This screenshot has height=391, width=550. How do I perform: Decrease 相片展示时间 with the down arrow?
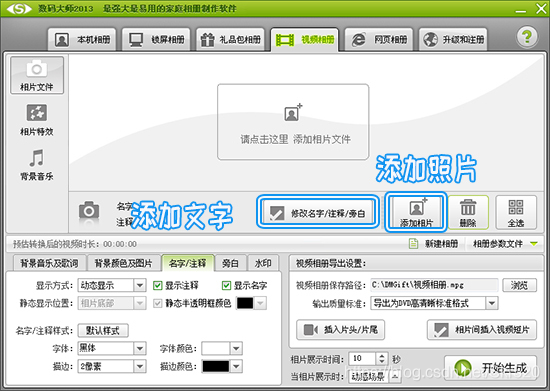[x=382, y=362]
